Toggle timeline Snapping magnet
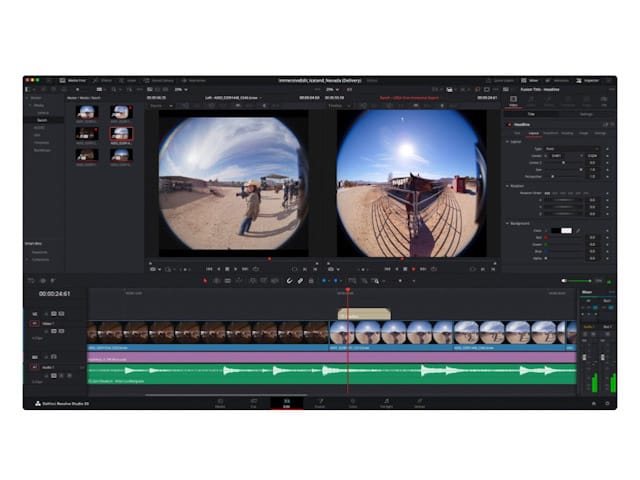 (x=289, y=281)
